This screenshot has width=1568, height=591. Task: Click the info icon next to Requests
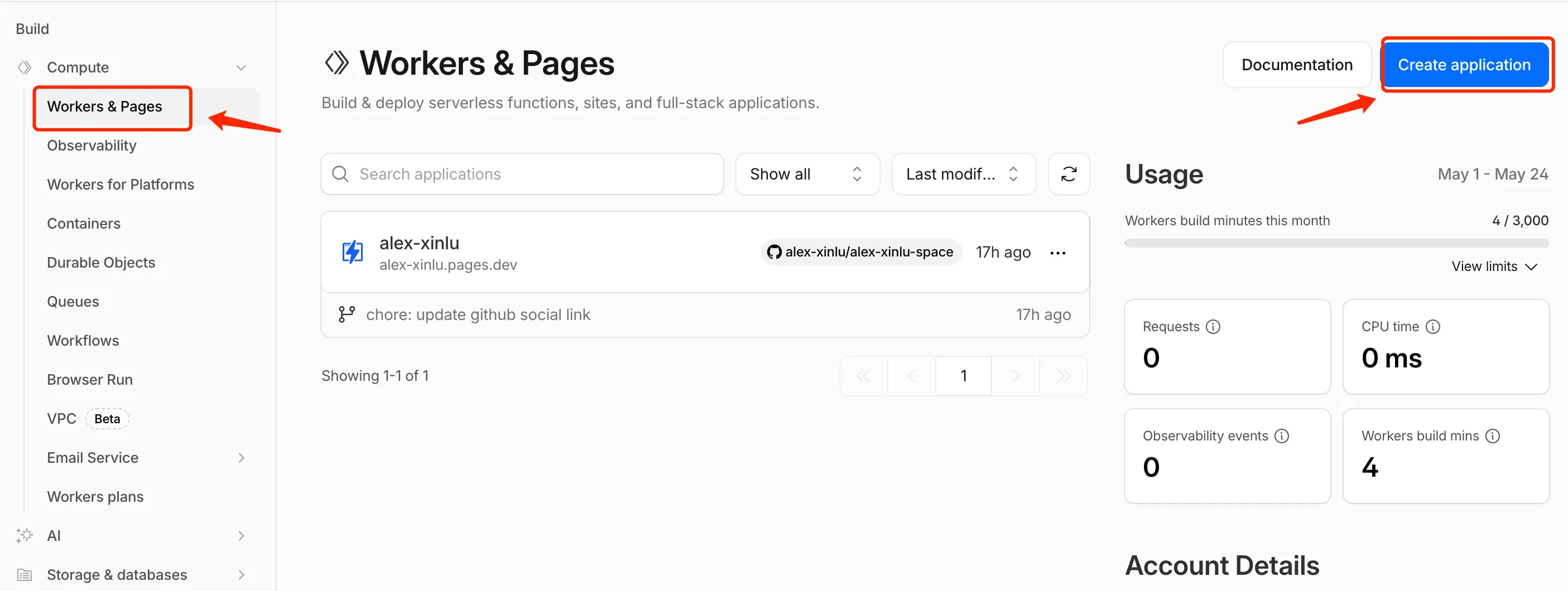(1213, 327)
